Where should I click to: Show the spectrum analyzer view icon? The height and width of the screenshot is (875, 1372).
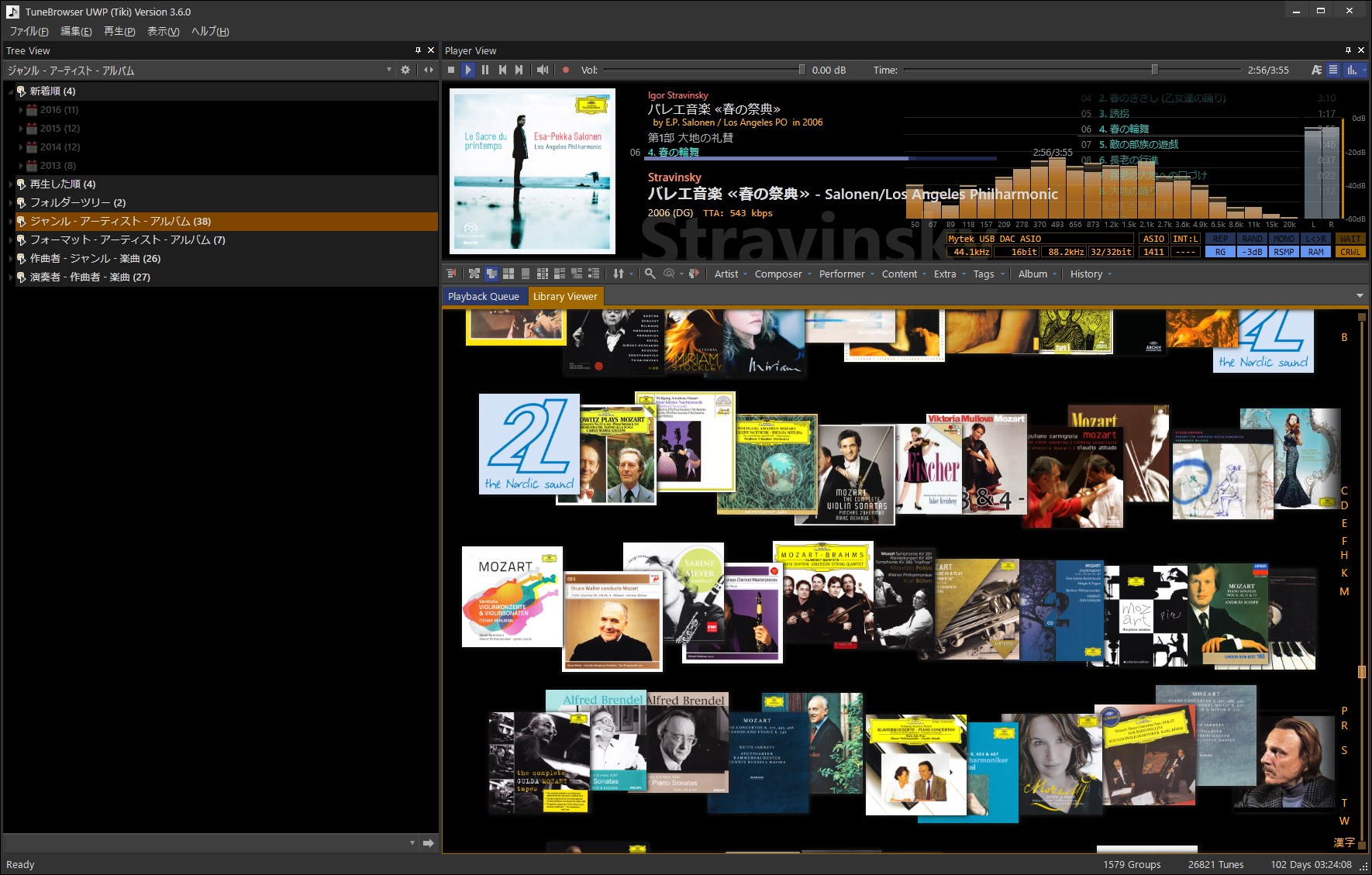click(x=1352, y=70)
